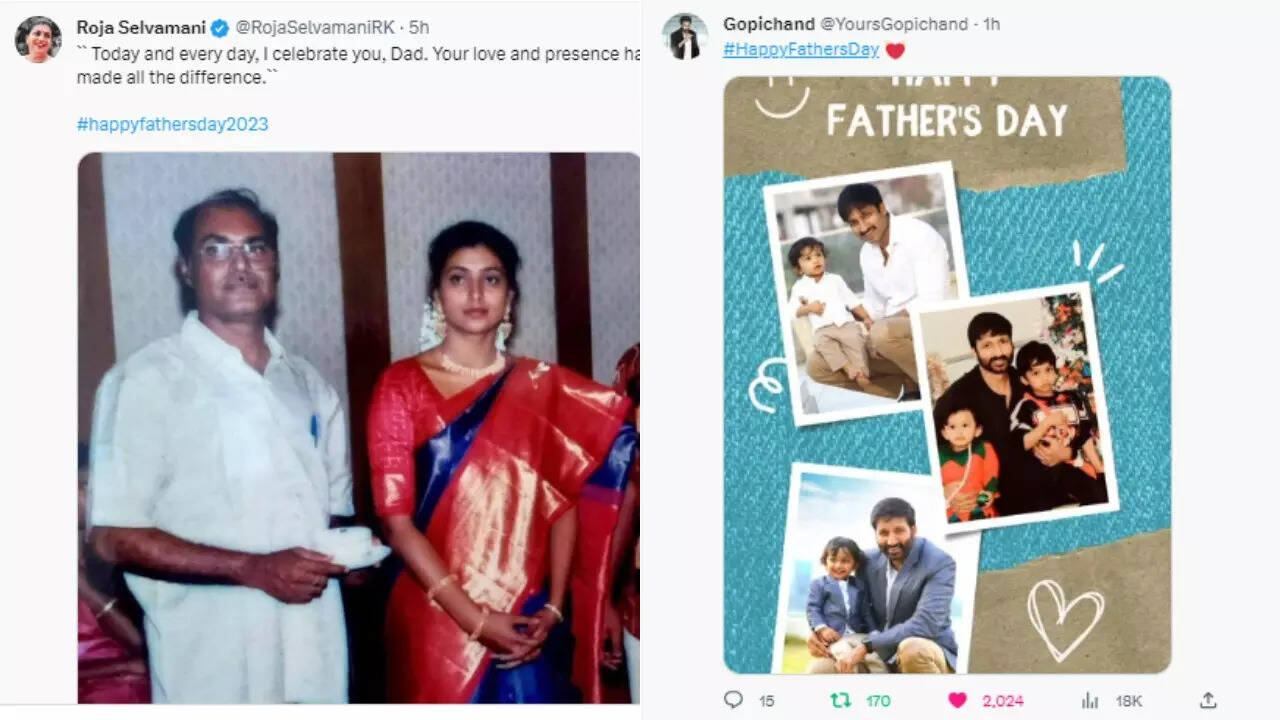Open the tweet views analytics icon
The image size is (1280, 720).
(x=1090, y=700)
